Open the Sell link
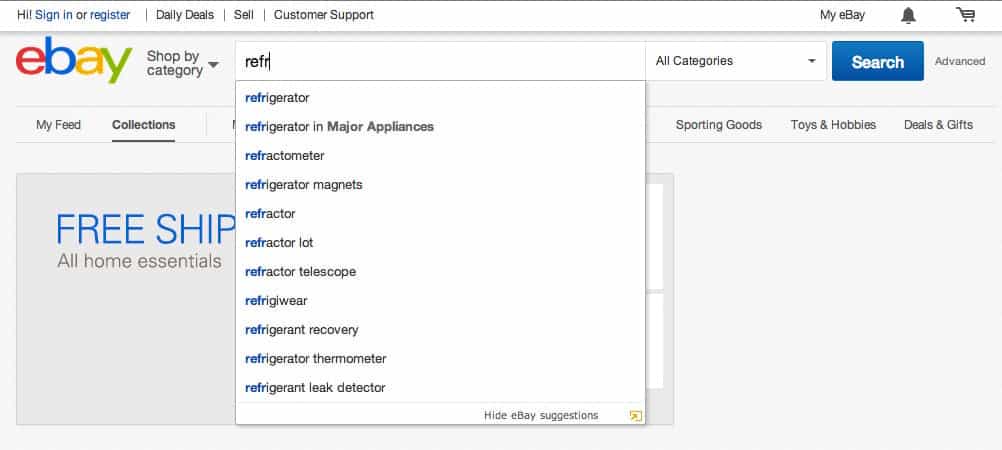Screen dimensions: 1002x450 243,15
